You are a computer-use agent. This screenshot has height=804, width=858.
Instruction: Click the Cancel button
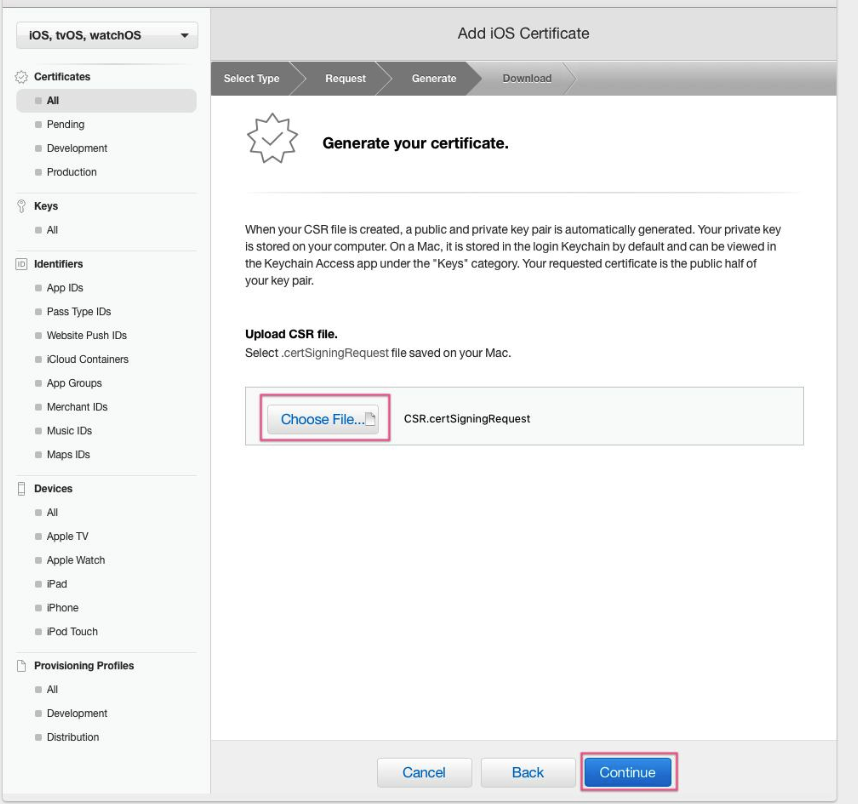[424, 773]
